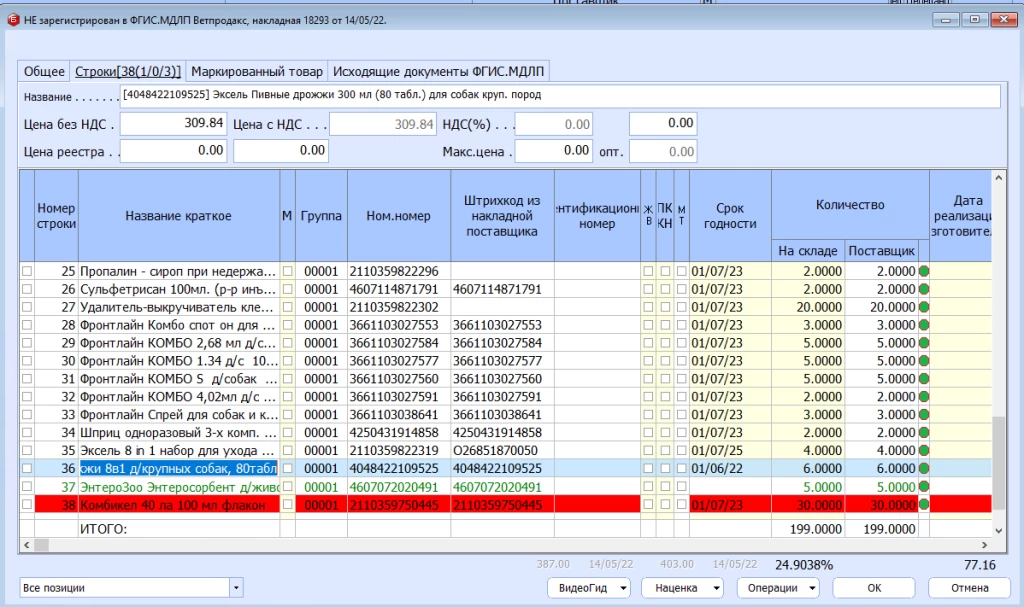Image resolution: width=1024 pixels, height=607 pixels.
Task: Click the Цена с НДС field
Action: click(x=383, y=123)
